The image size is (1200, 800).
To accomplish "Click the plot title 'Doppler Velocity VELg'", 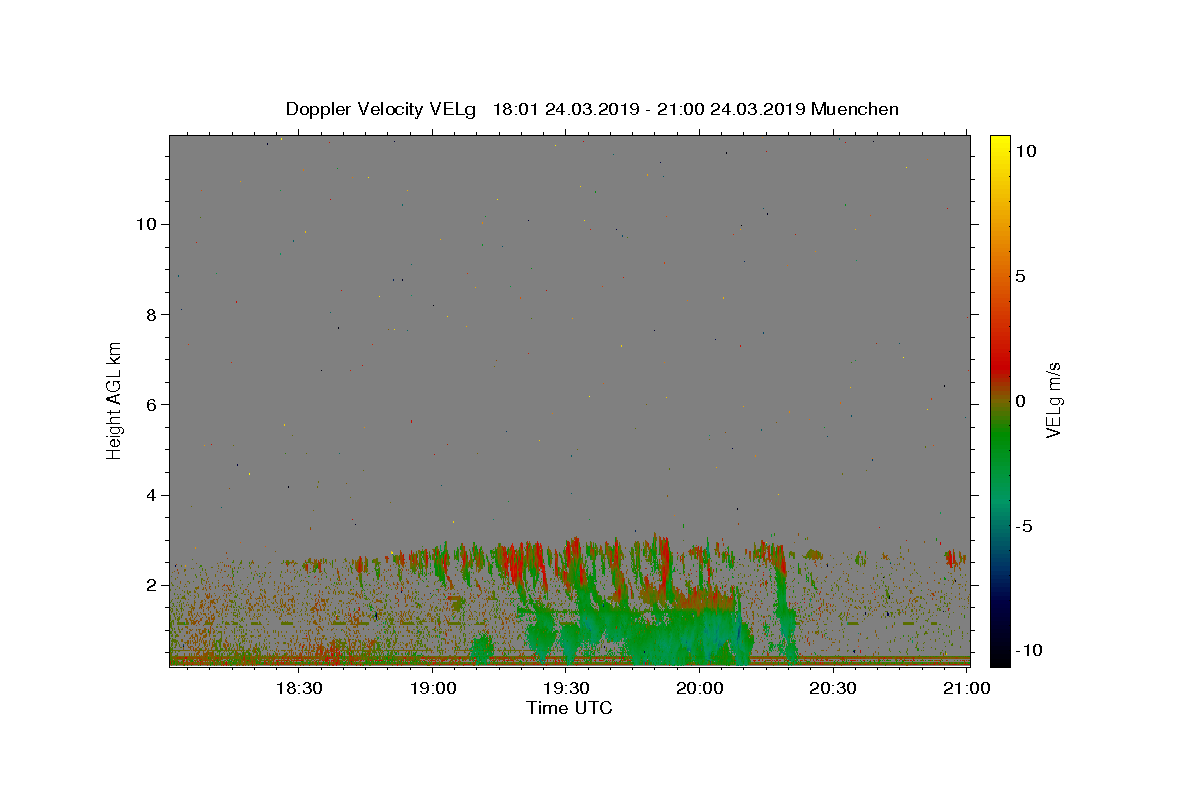I will [380, 109].
